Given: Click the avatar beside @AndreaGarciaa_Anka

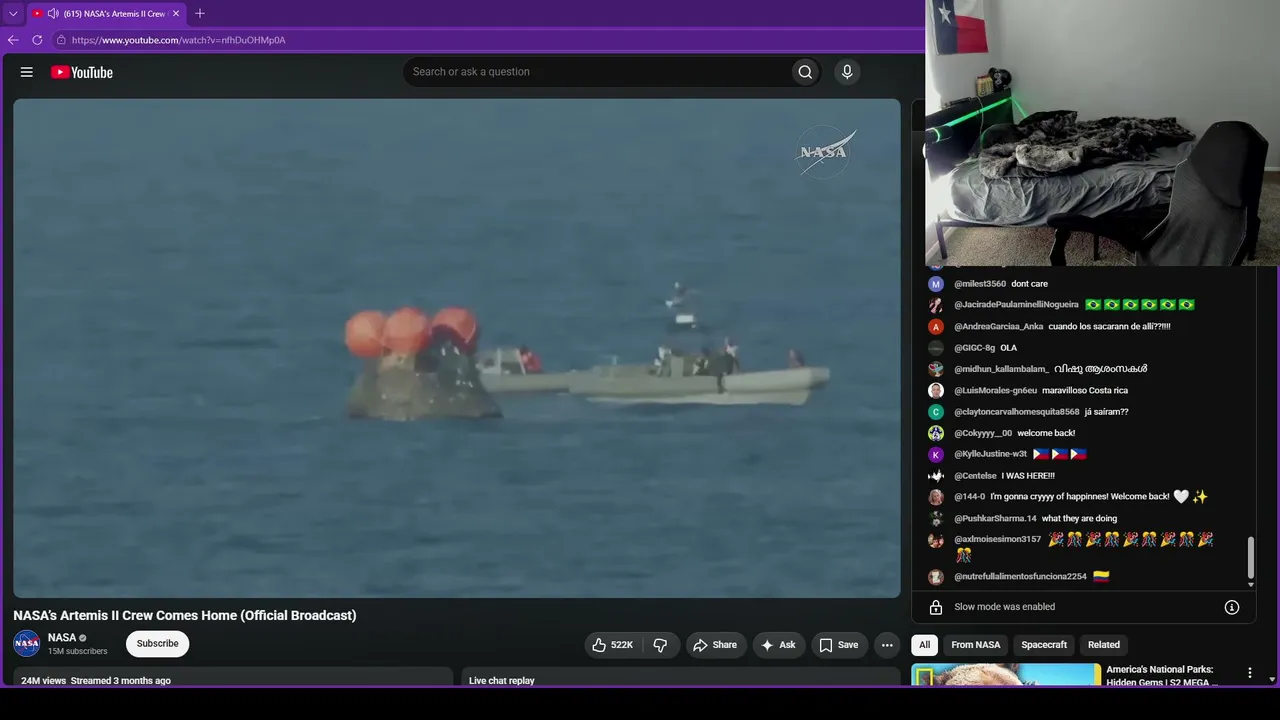Looking at the screenshot, I should 936,327.
